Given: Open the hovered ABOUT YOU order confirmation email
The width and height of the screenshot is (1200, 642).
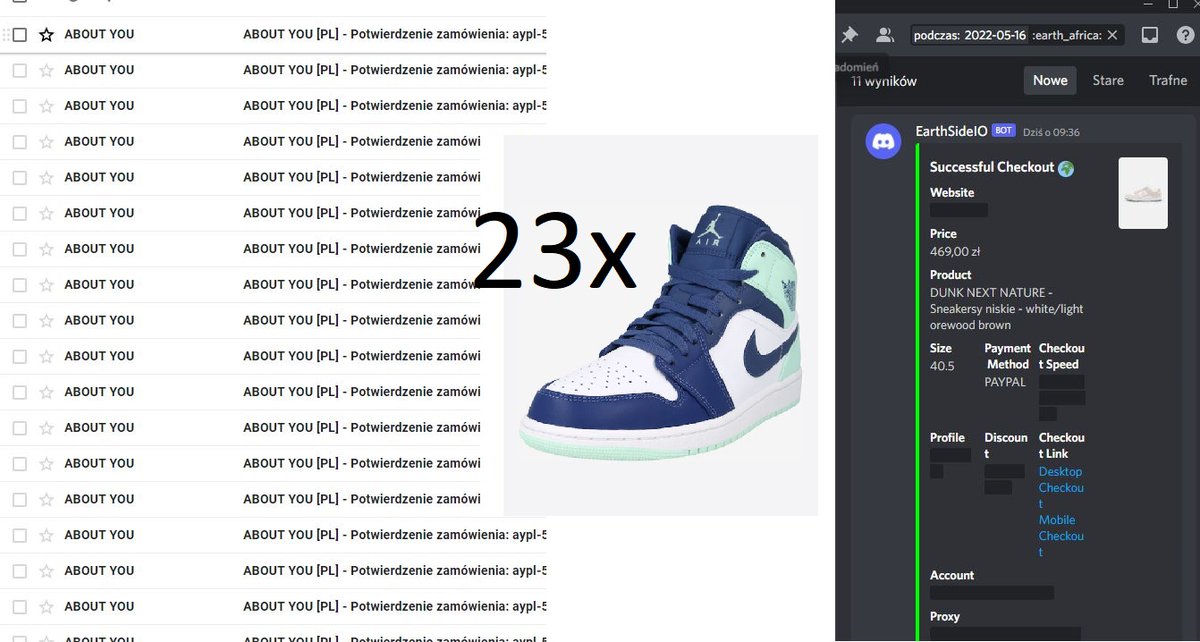Looking at the screenshot, I should (273, 35).
